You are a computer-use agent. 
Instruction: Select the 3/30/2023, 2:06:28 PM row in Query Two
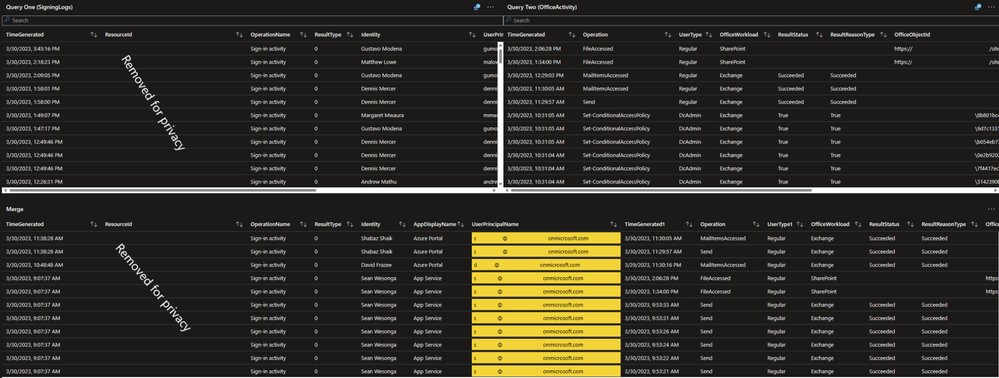click(x=751, y=48)
